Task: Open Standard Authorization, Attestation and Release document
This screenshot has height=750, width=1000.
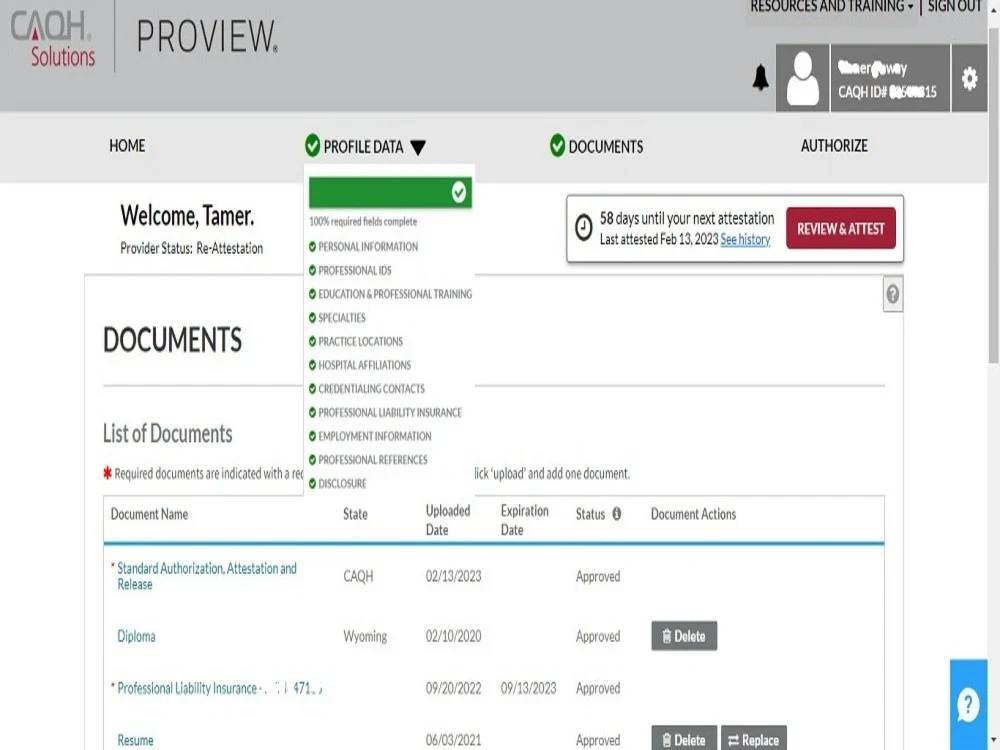Action: [x=207, y=576]
